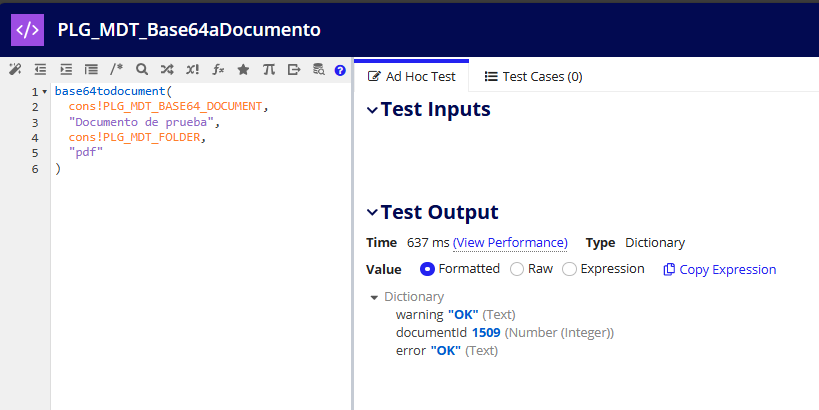
Task: Open search with the magnifier icon
Action: (142, 70)
